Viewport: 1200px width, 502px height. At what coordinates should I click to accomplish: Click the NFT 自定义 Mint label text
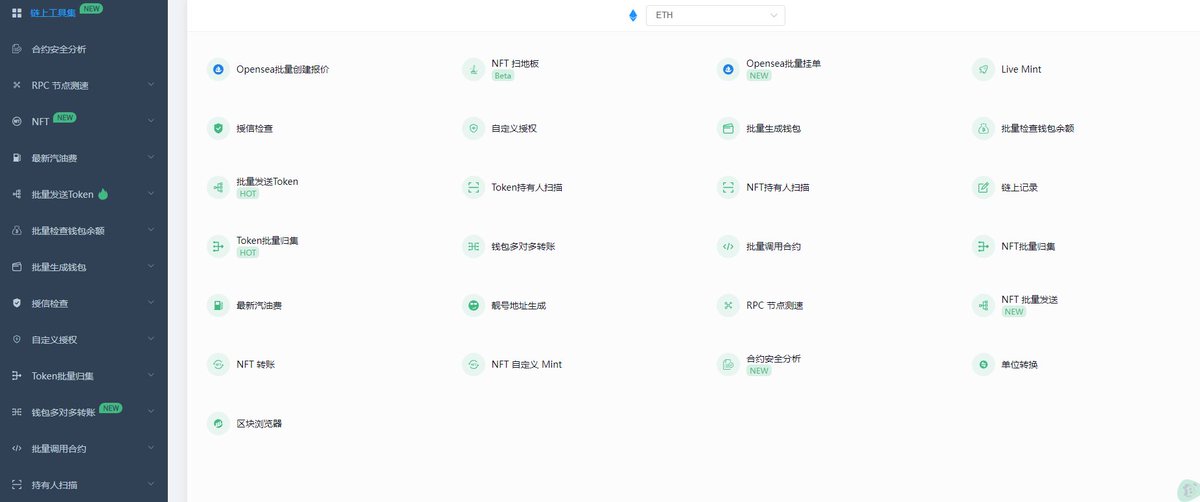526,365
